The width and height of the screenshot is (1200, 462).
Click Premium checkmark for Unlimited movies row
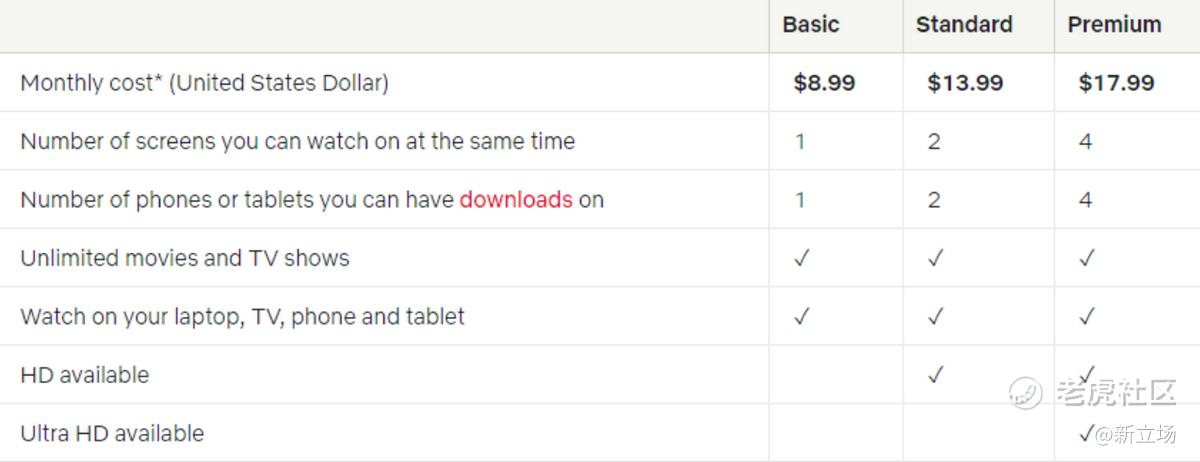point(1087,258)
